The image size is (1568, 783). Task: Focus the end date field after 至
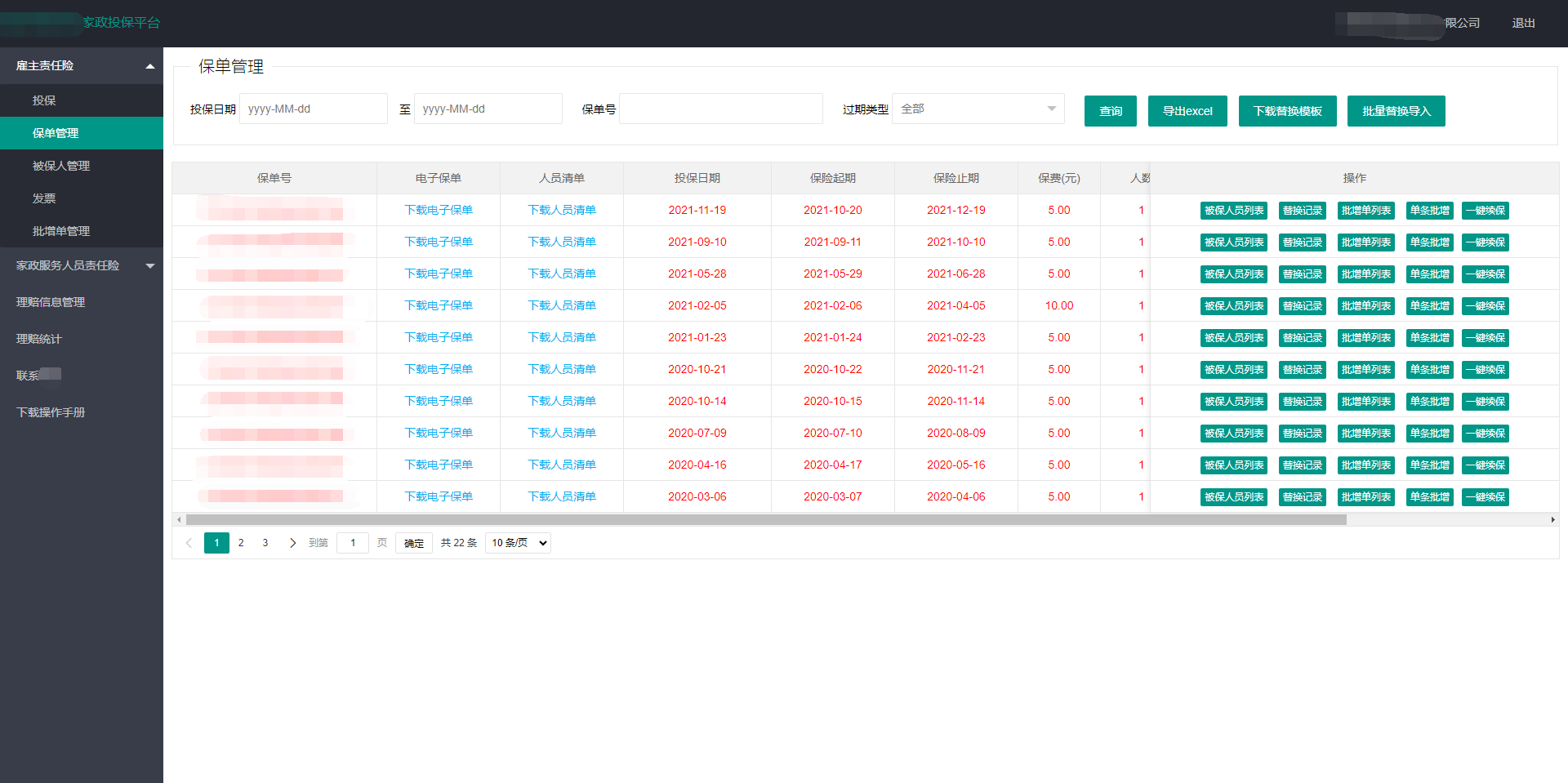pos(488,109)
